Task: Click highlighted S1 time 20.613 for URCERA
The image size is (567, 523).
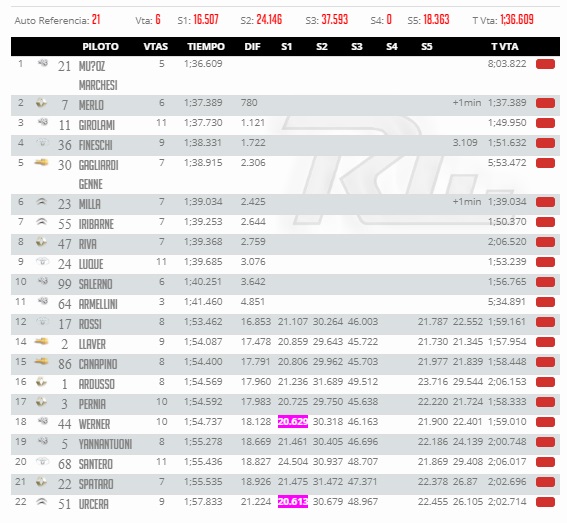Action: coord(293,502)
